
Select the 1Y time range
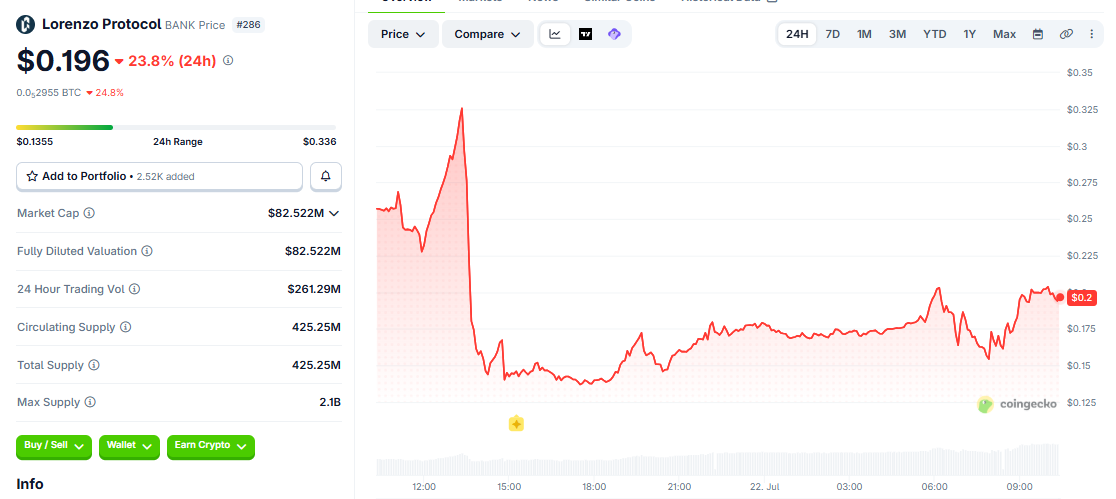pyautogui.click(x=969, y=34)
